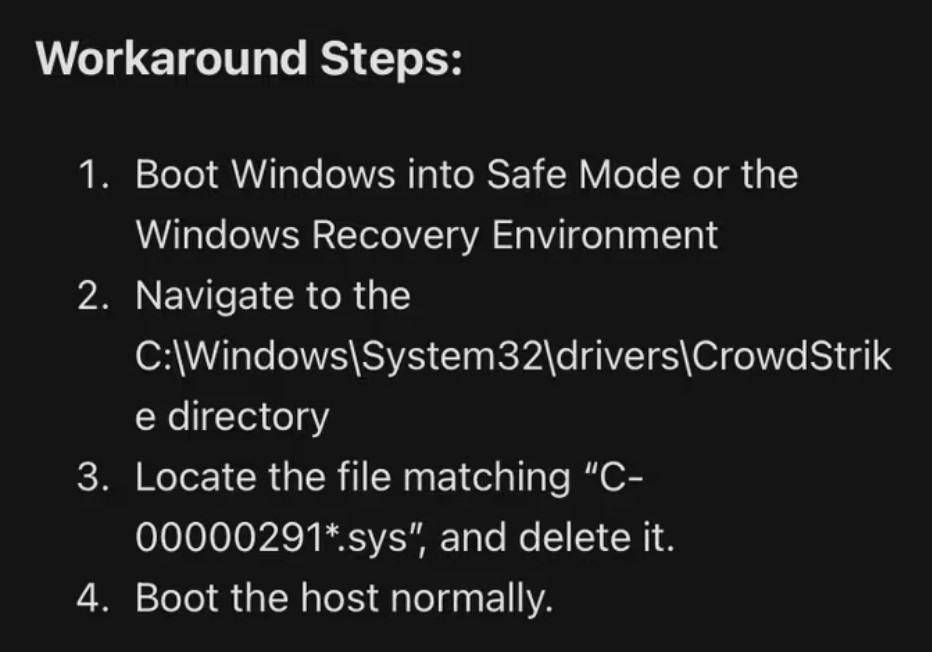Select the step number 3 marker
The width and height of the screenshot is (932, 652).
coord(93,477)
